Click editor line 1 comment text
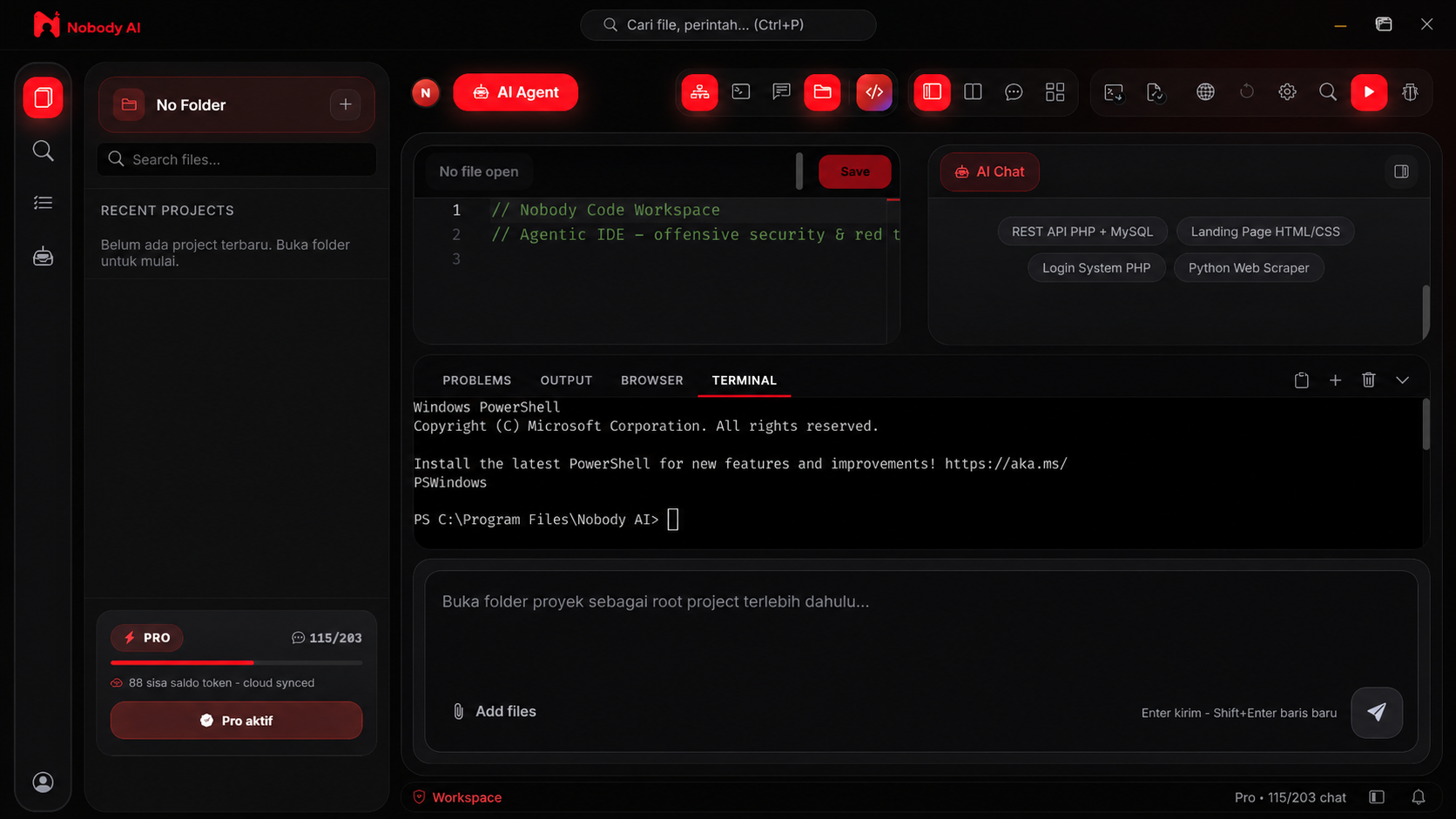The width and height of the screenshot is (1456, 819). [605, 210]
